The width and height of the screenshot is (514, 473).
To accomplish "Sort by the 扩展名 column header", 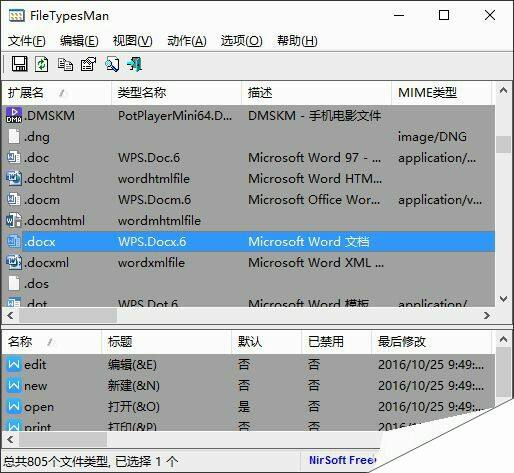I will point(57,93).
